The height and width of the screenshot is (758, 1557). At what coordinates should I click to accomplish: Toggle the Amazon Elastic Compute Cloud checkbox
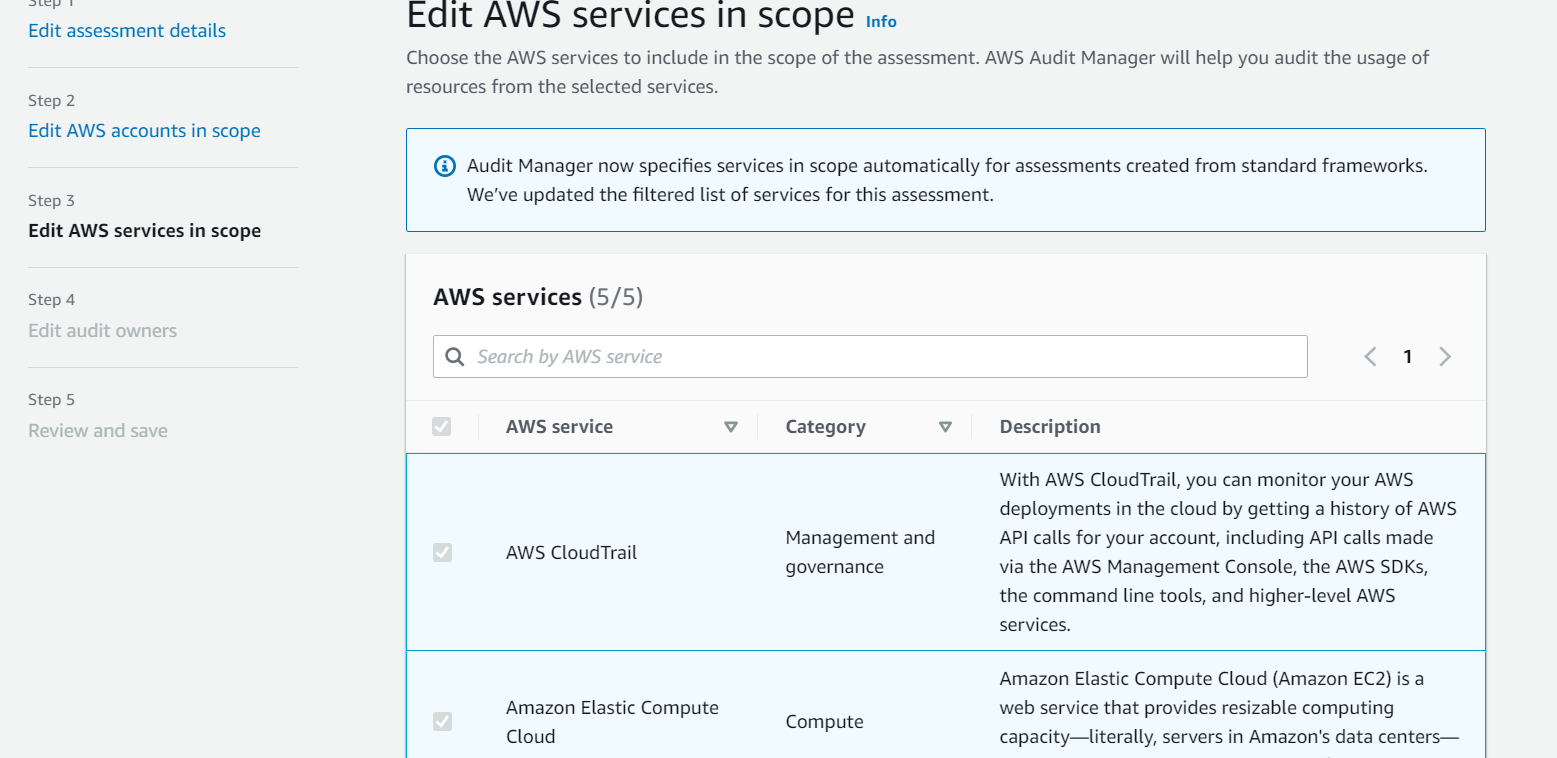click(x=442, y=721)
